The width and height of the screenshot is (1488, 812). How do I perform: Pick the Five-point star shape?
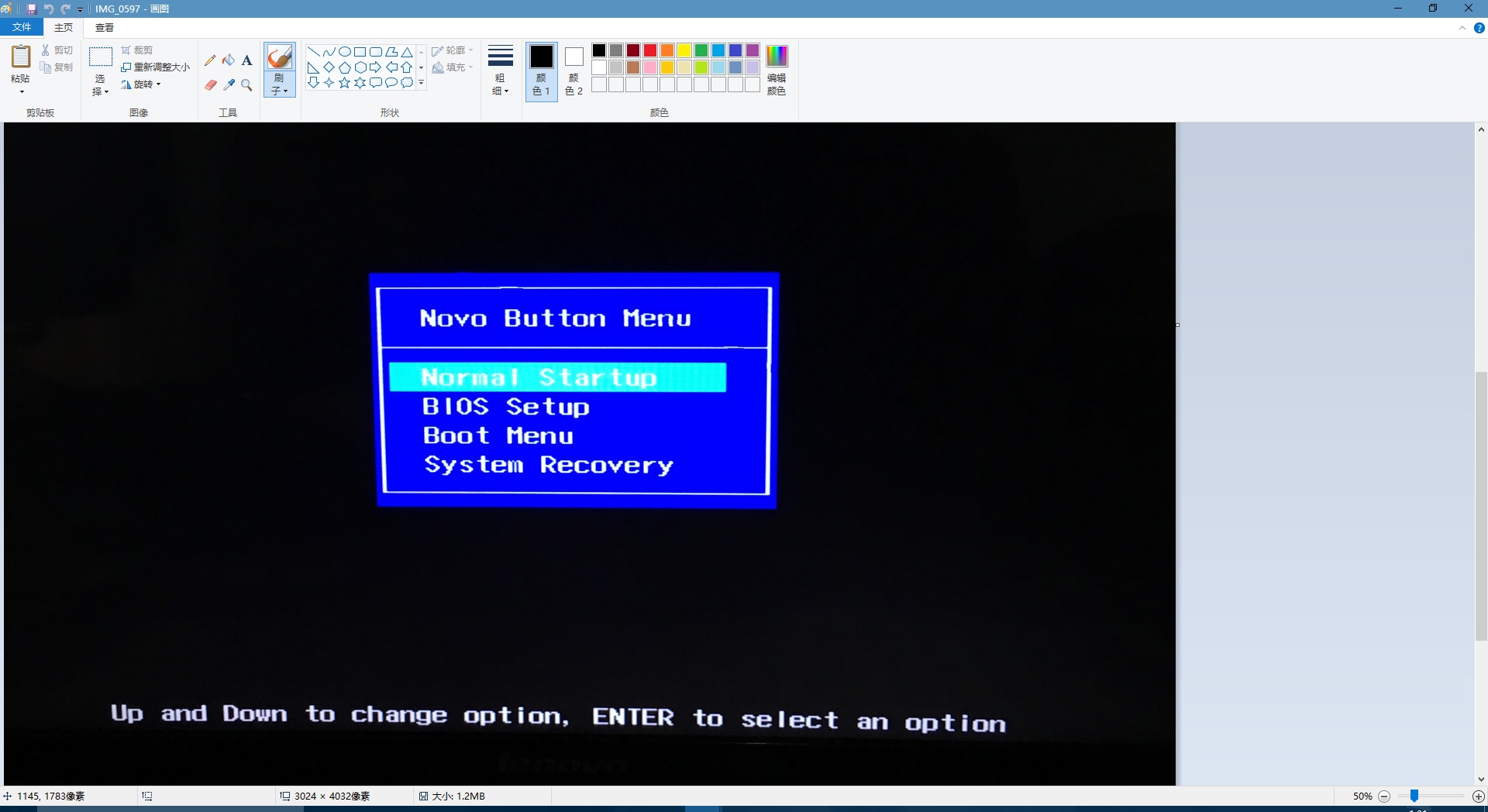pyautogui.click(x=345, y=83)
